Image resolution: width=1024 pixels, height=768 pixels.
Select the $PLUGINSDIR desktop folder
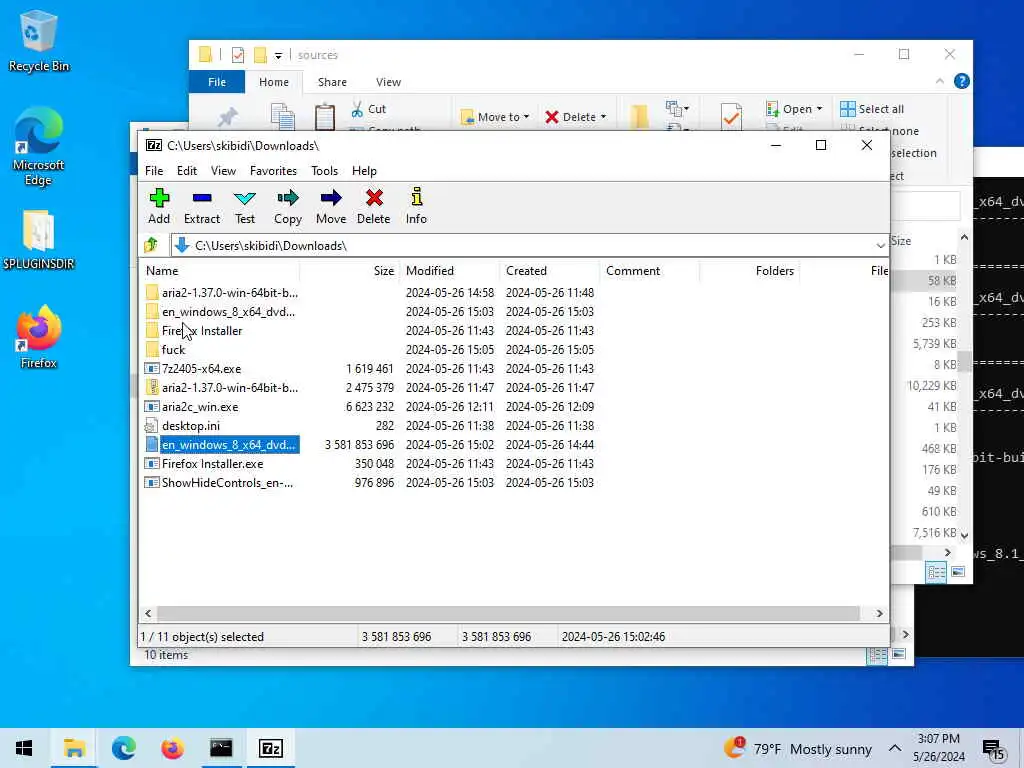click(x=39, y=240)
